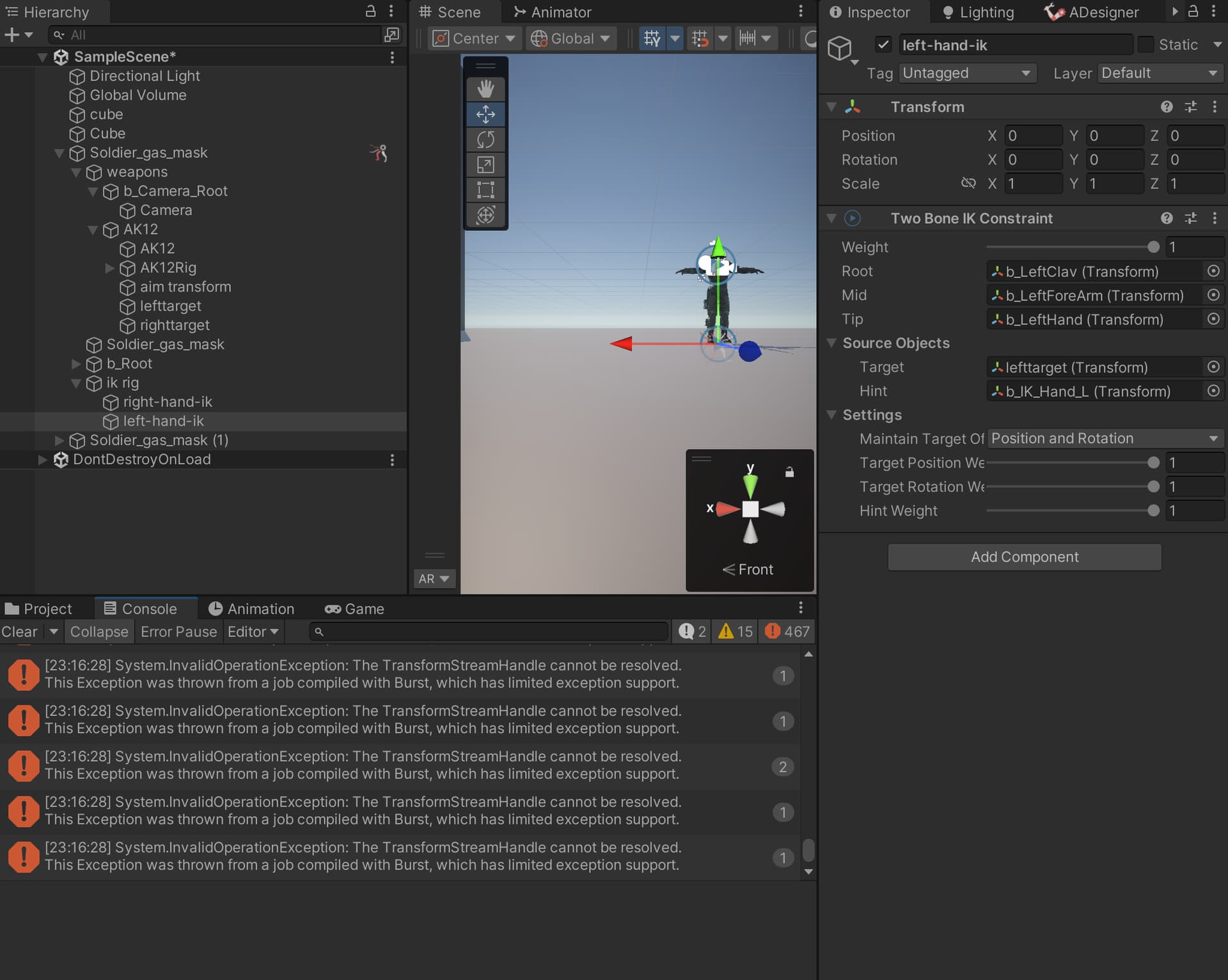Click the object picker for the Hint field
Image resolution: width=1228 pixels, height=980 pixels.
click(1214, 391)
